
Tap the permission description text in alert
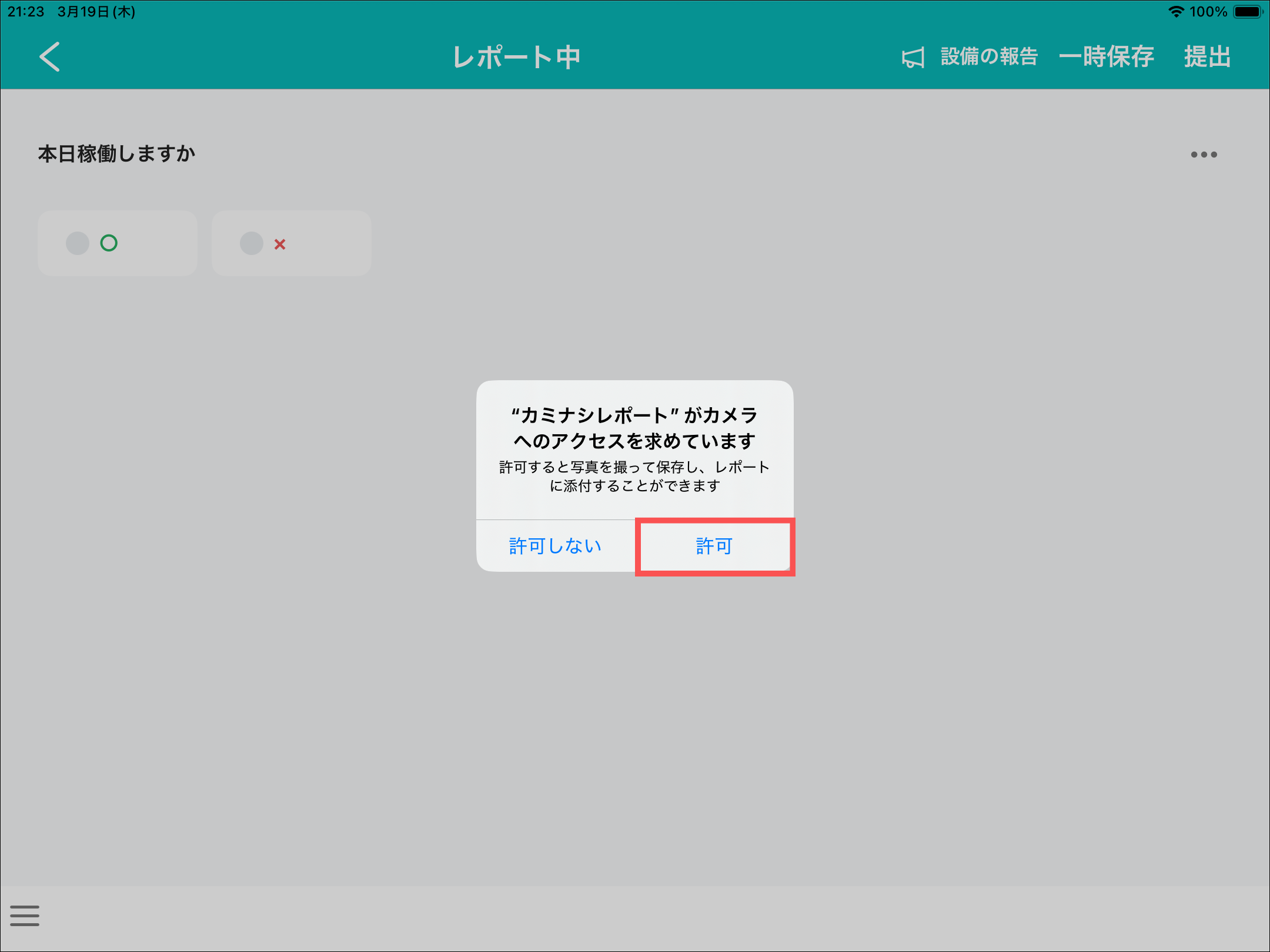[x=634, y=476]
